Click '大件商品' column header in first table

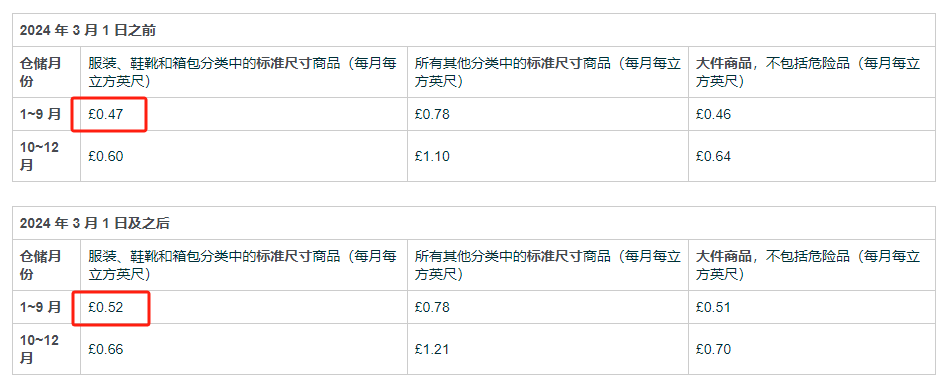[x=808, y=73]
